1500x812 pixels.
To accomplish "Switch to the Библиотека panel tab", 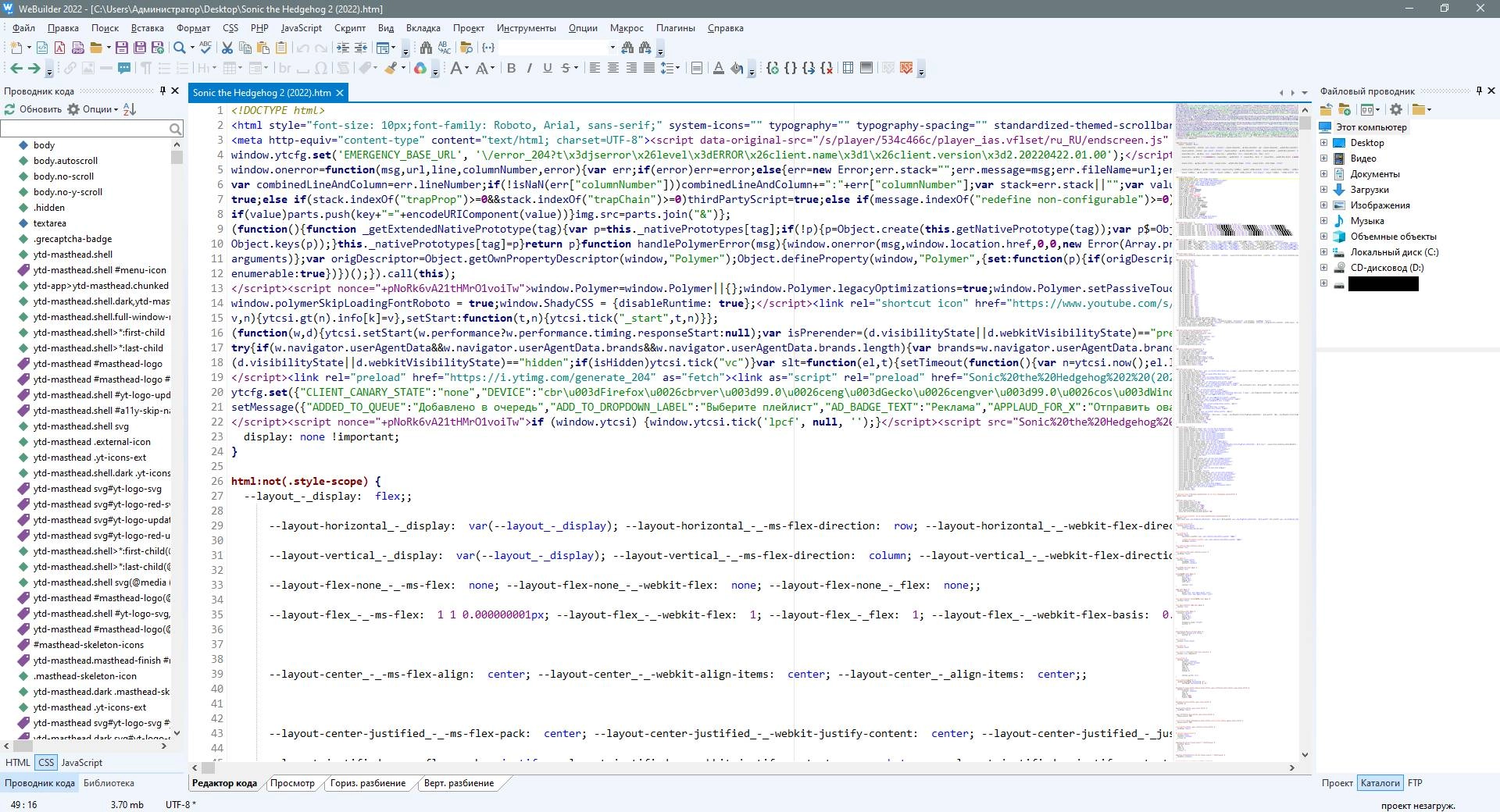I will 109,783.
